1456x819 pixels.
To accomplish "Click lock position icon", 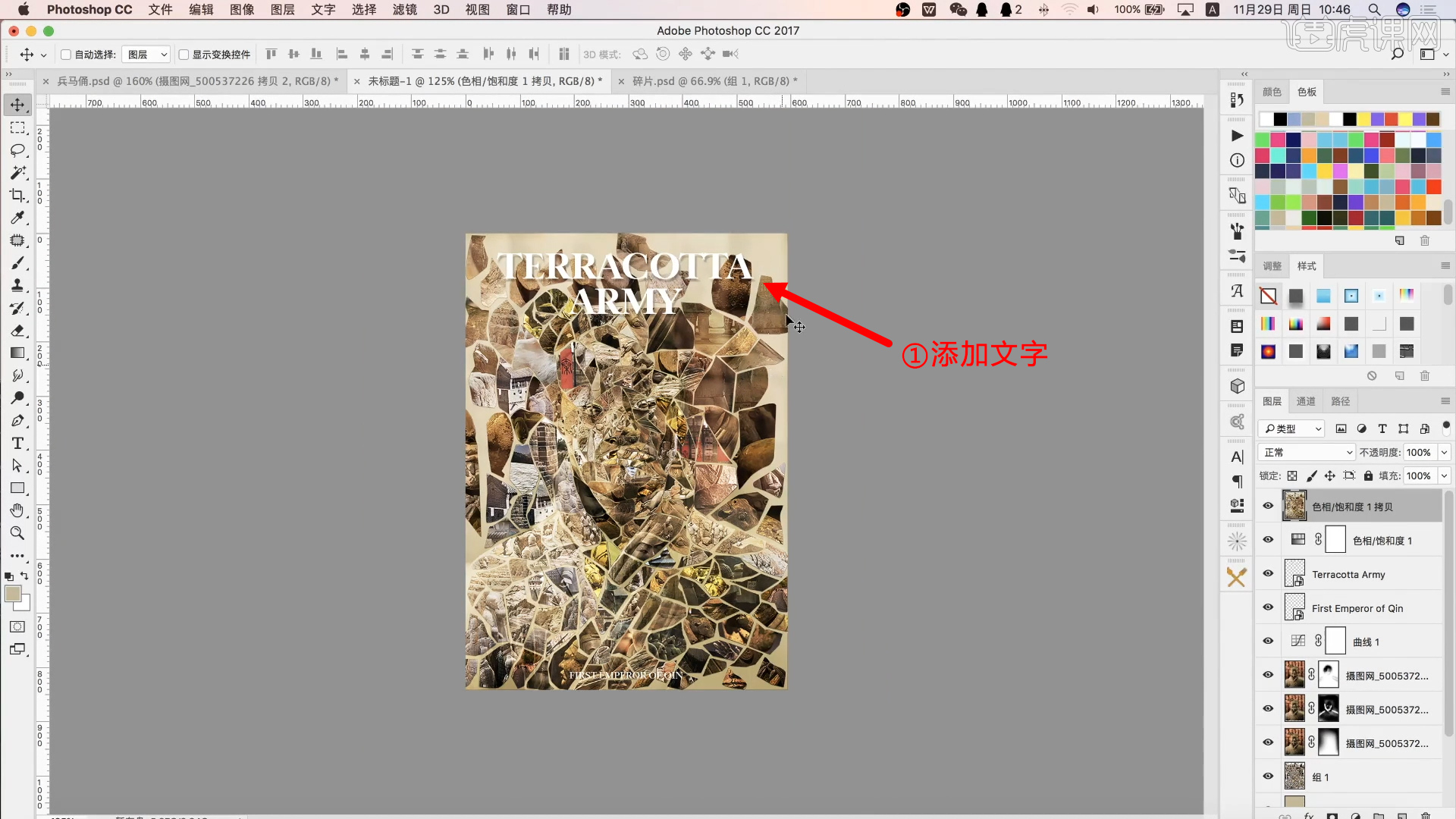I will (x=1329, y=475).
